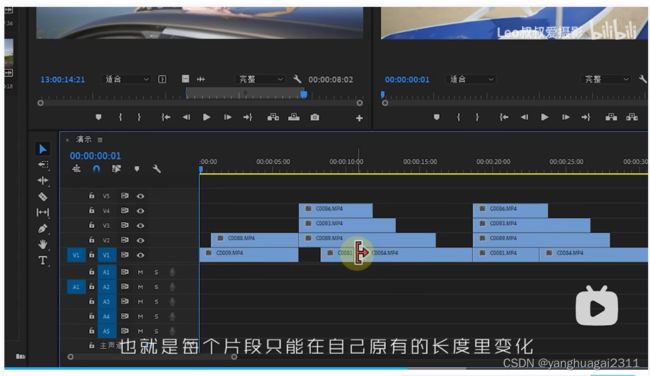Mute audio track A1
Image resolution: width=650 pixels, height=376 pixels.
point(141,272)
